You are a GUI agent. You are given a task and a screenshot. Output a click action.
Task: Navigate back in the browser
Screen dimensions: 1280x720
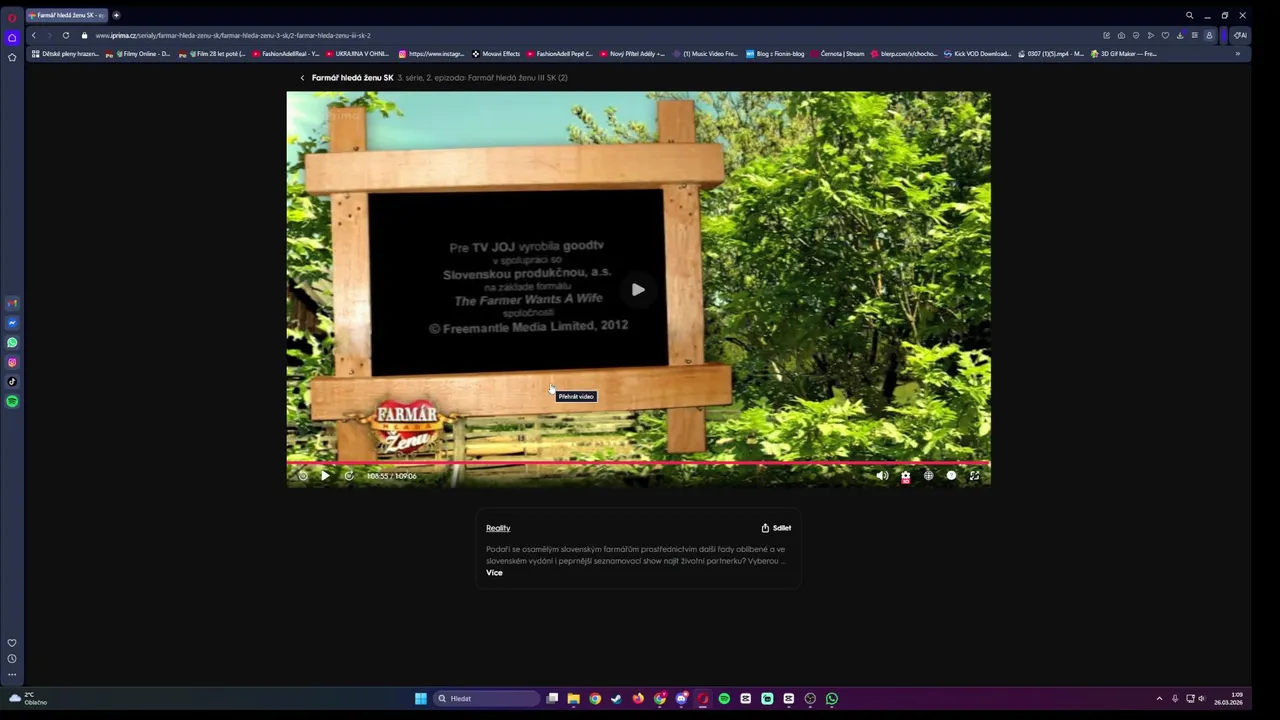tap(34, 35)
